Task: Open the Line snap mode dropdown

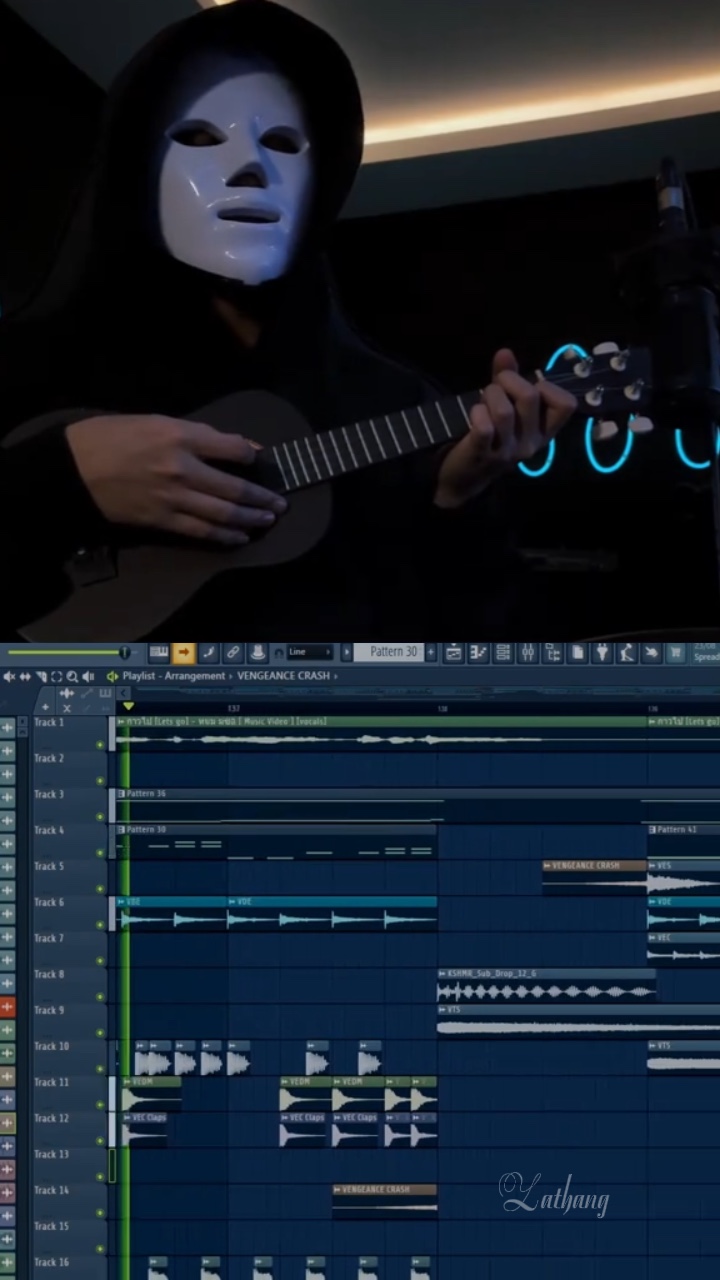Action: (x=309, y=652)
